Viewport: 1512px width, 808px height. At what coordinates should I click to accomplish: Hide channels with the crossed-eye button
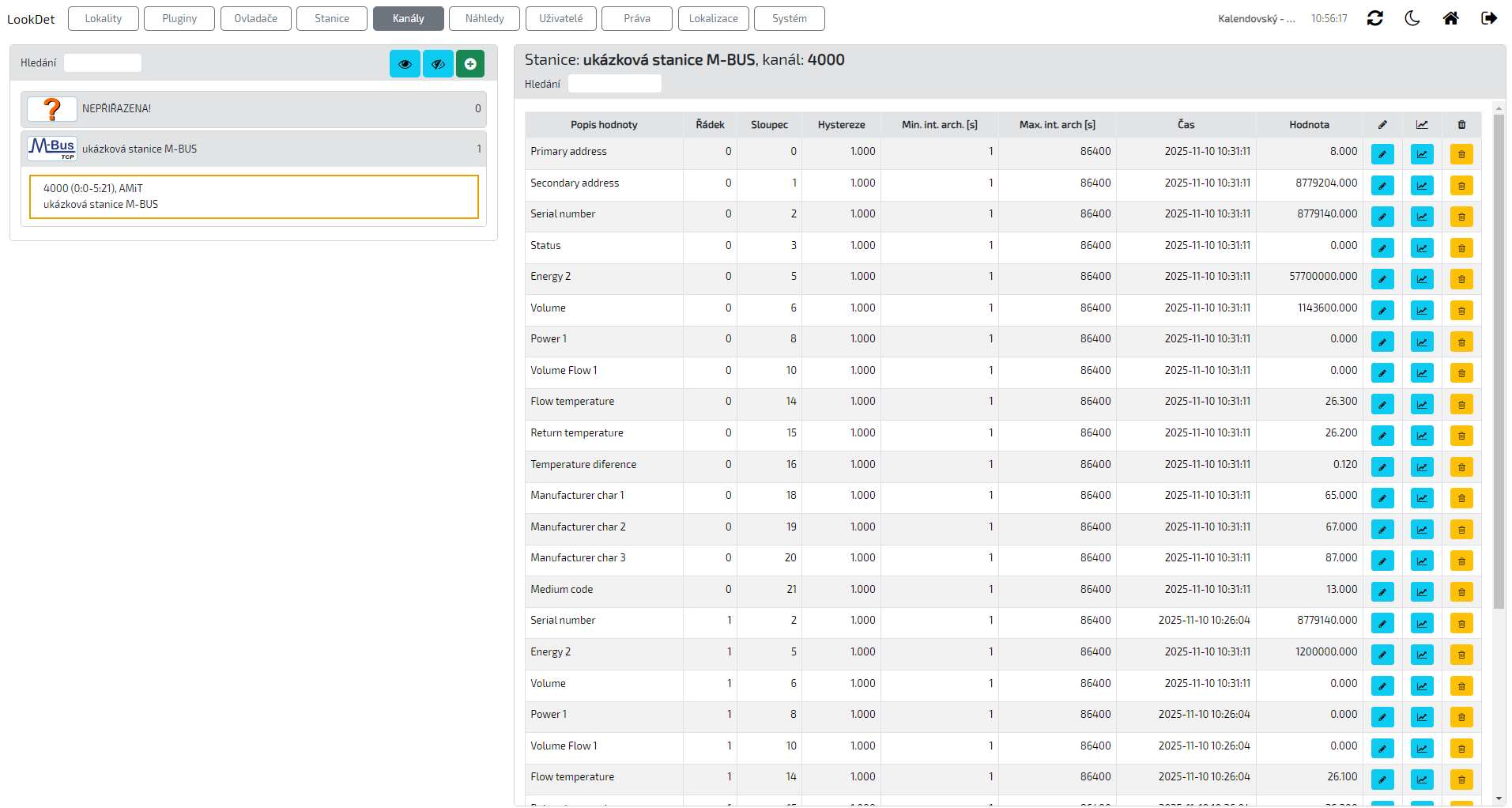(x=438, y=64)
